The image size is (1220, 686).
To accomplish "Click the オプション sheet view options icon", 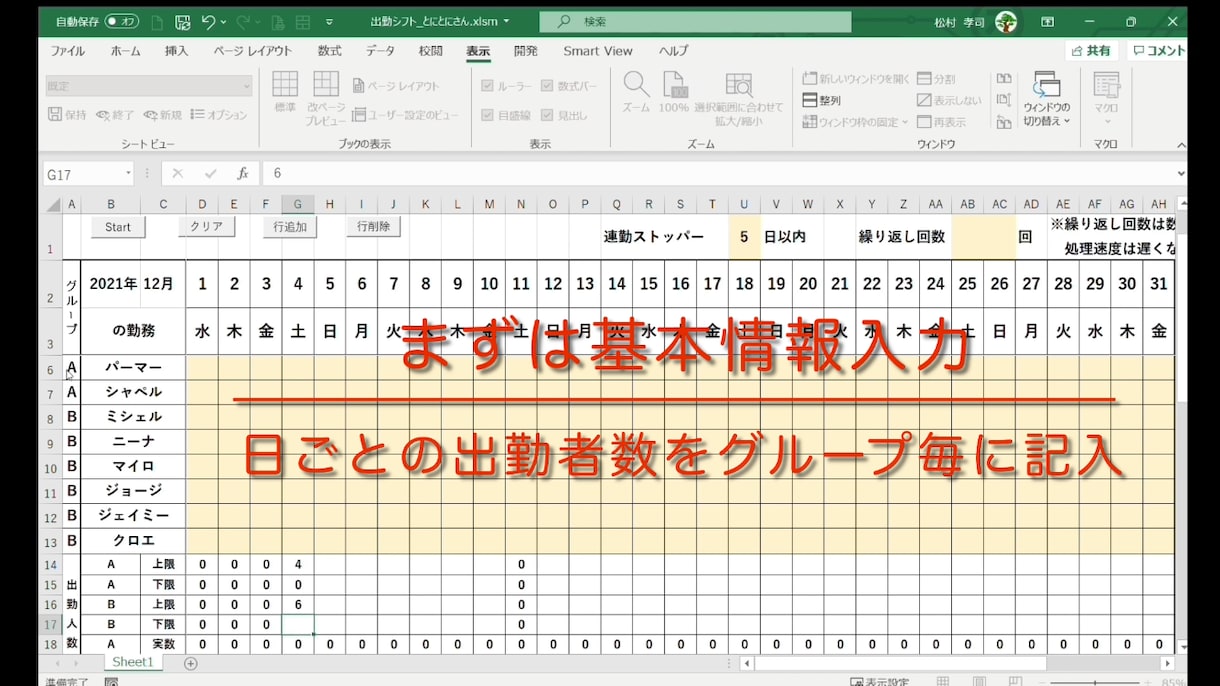I will click(x=218, y=115).
